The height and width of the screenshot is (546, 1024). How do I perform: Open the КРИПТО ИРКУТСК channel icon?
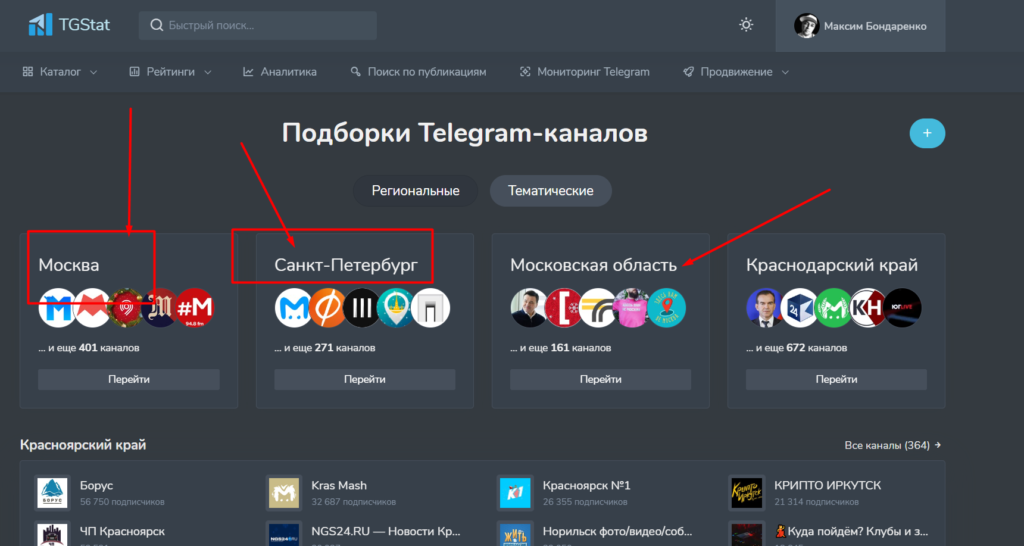tap(747, 492)
